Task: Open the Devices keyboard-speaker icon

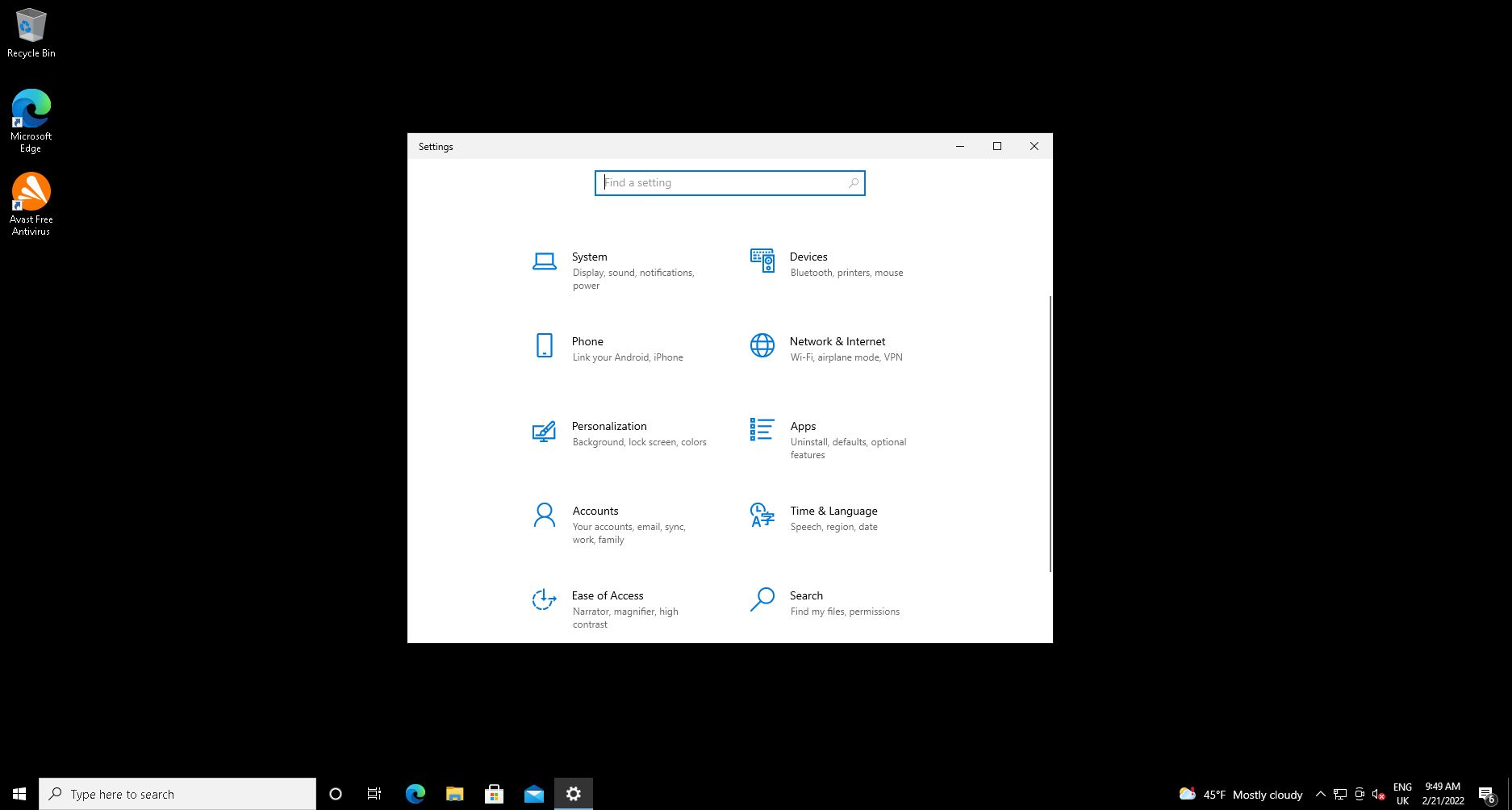Action: pos(762,261)
